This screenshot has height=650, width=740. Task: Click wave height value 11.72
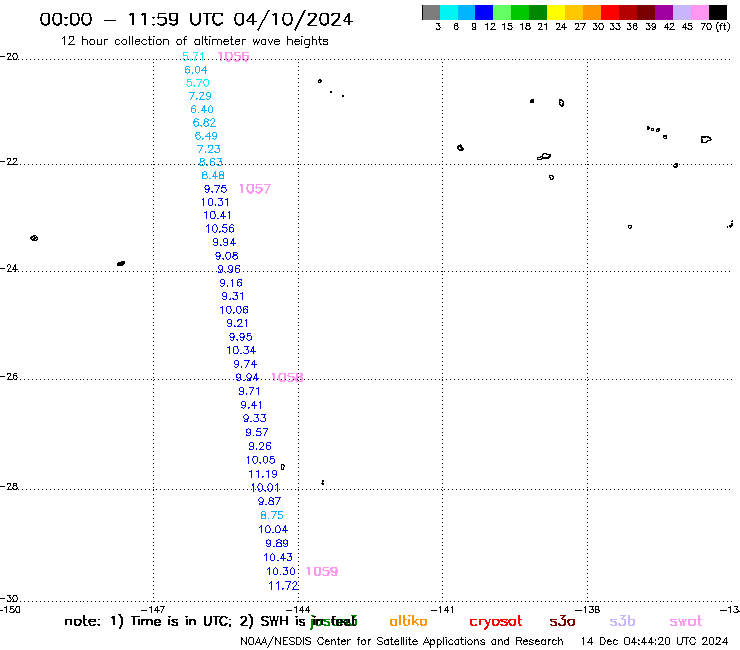pos(283,586)
